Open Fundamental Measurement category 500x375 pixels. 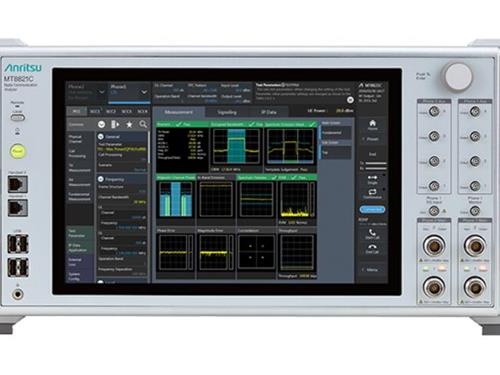79,197
